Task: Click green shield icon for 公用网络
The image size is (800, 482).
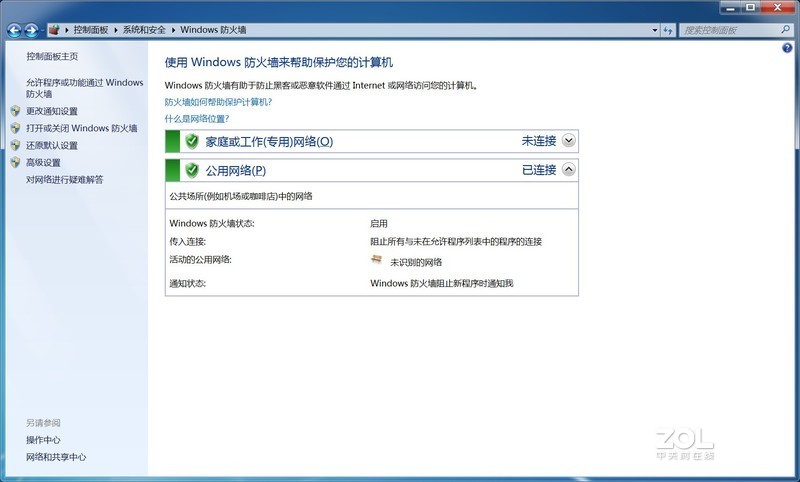Action: click(x=192, y=170)
